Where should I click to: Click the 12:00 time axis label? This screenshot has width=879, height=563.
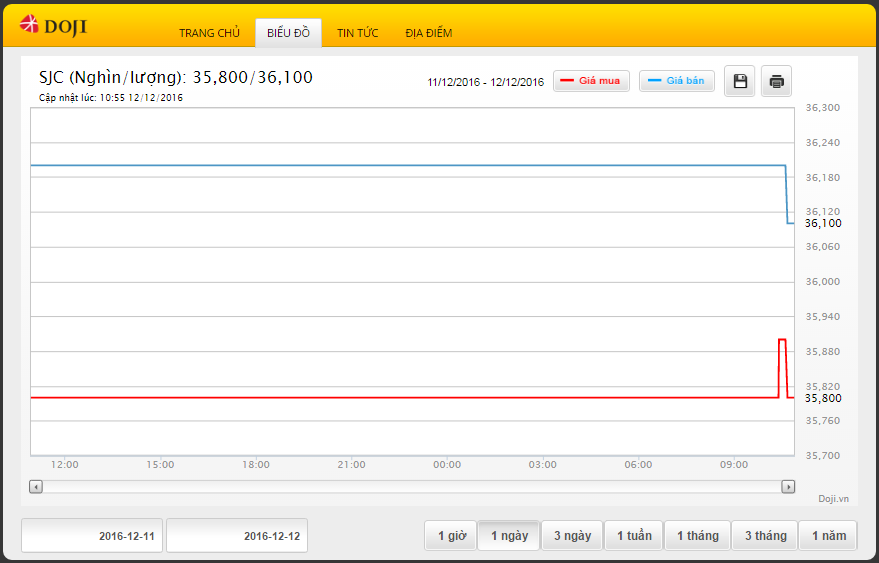click(x=64, y=465)
